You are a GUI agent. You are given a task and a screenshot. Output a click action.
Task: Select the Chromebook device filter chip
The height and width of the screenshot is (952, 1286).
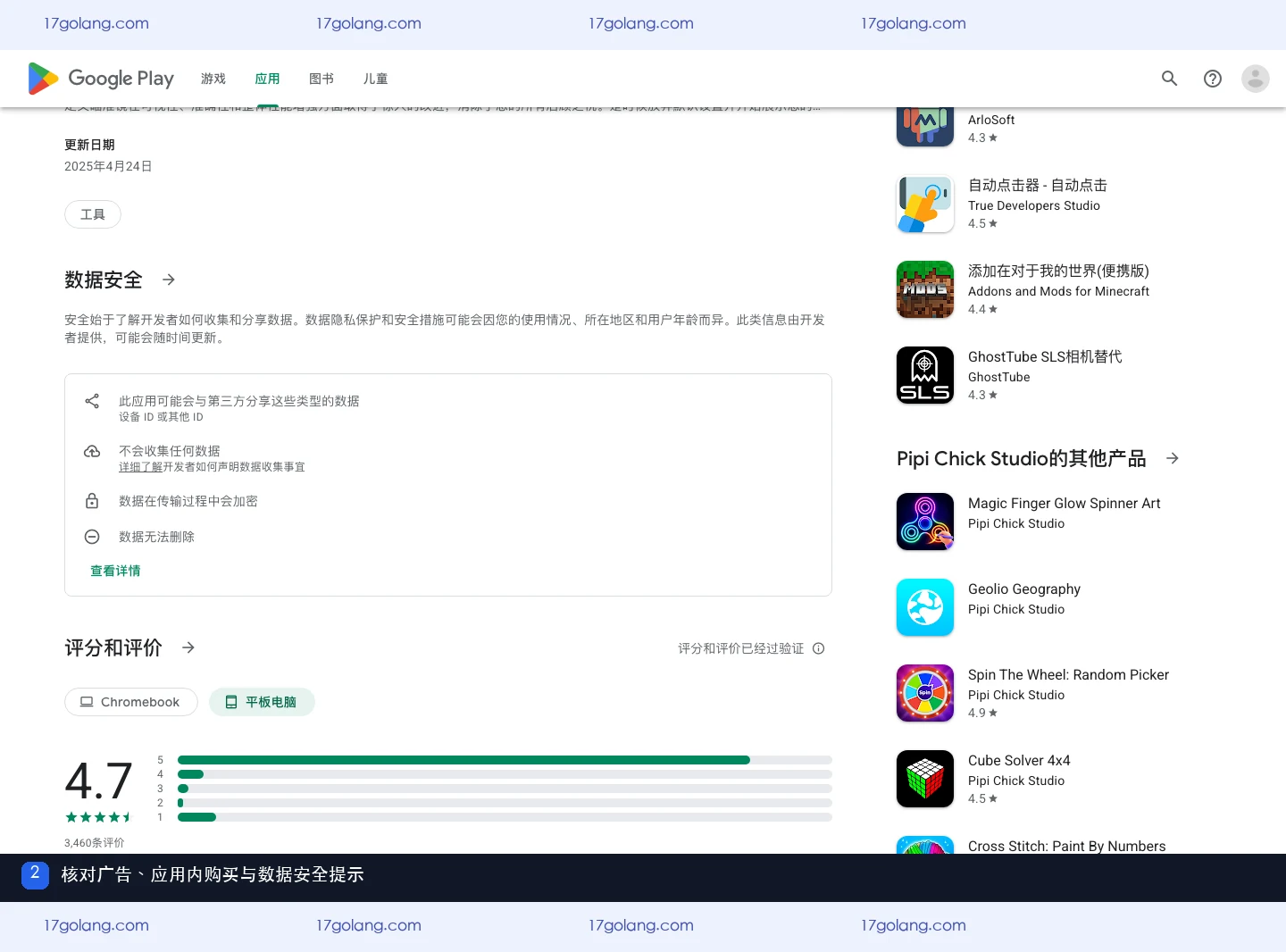tap(131, 702)
